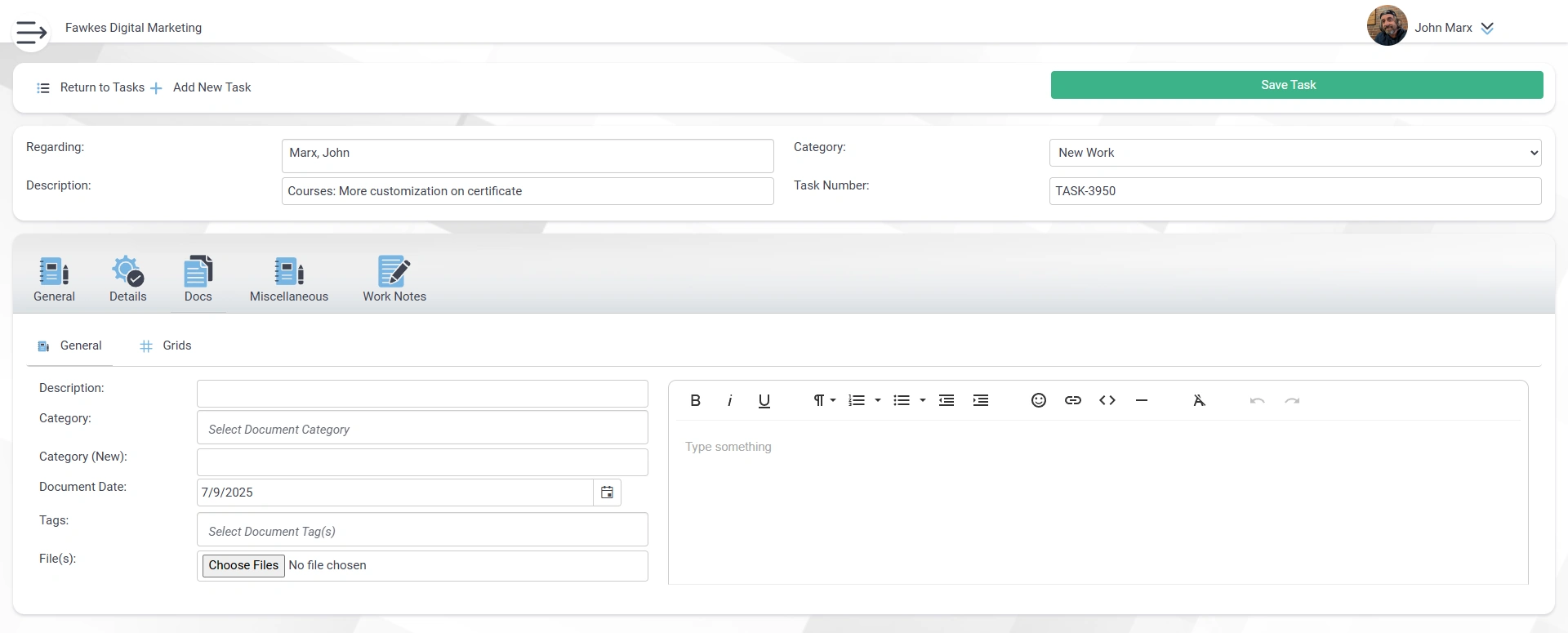This screenshot has height=633, width=1568.
Task: Click the Choose Files button
Action: tap(243, 565)
